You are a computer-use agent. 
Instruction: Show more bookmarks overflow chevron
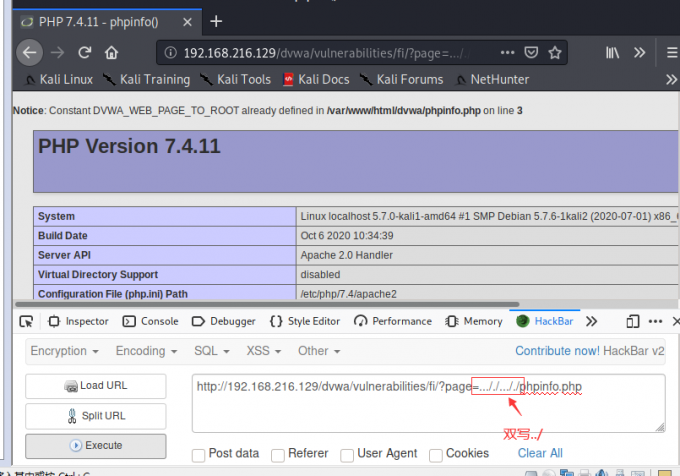pos(671,79)
